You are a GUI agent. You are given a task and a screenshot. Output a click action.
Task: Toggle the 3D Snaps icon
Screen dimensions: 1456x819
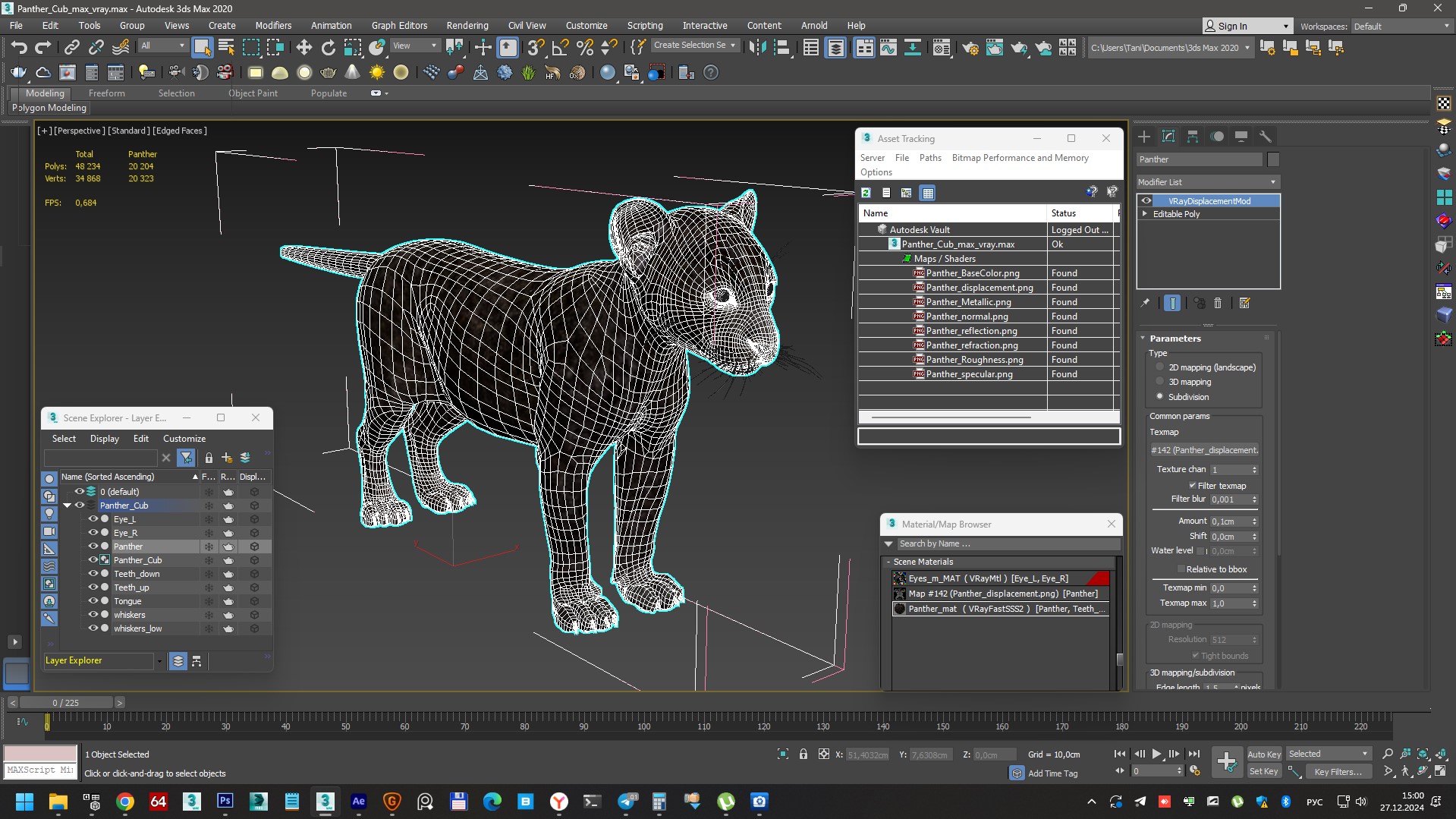click(536, 48)
